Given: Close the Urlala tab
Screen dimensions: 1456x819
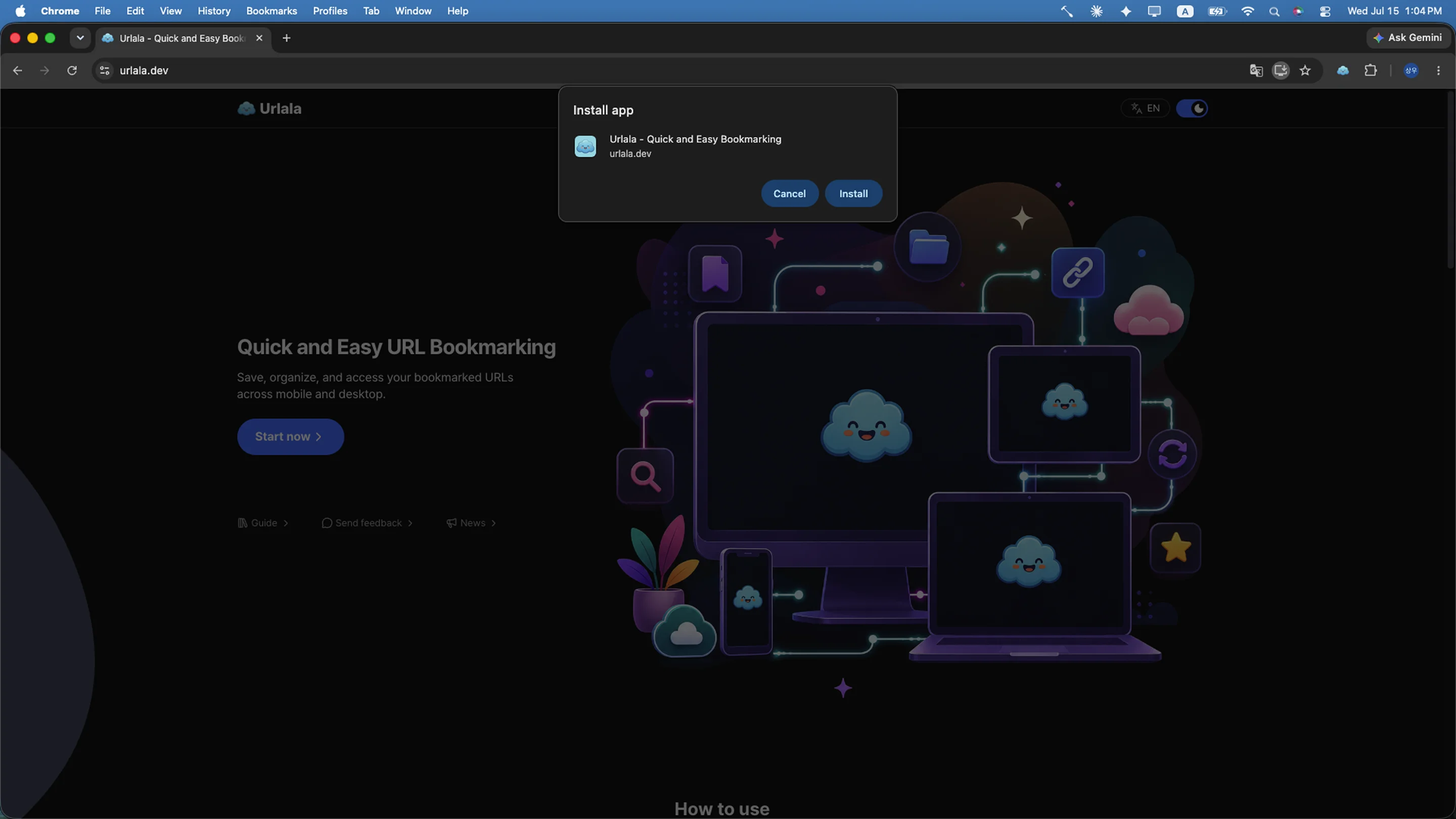Looking at the screenshot, I should point(259,38).
